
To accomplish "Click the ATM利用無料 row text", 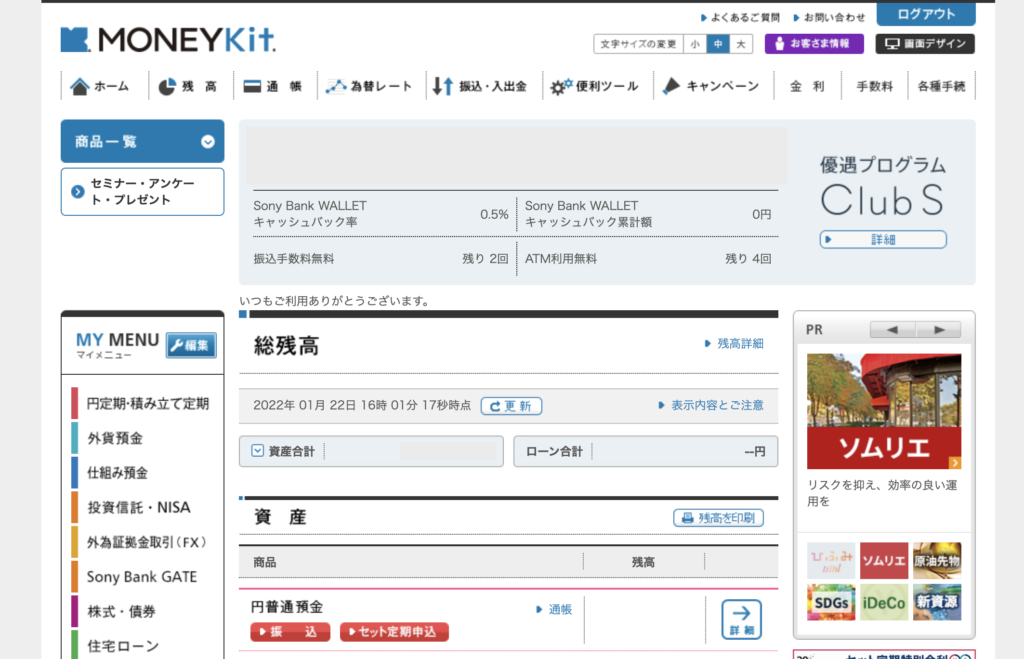I will click(561, 259).
